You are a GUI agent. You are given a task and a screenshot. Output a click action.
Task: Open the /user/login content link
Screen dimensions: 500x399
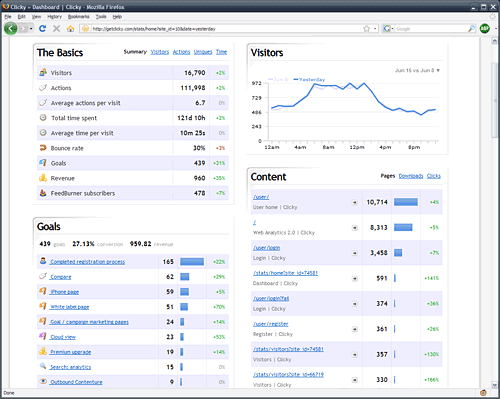point(266,248)
